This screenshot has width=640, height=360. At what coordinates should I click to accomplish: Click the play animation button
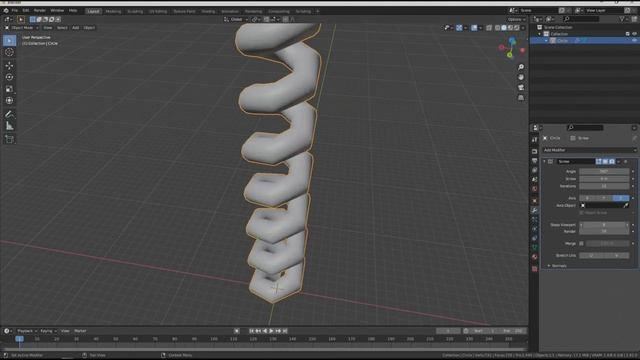point(271,331)
